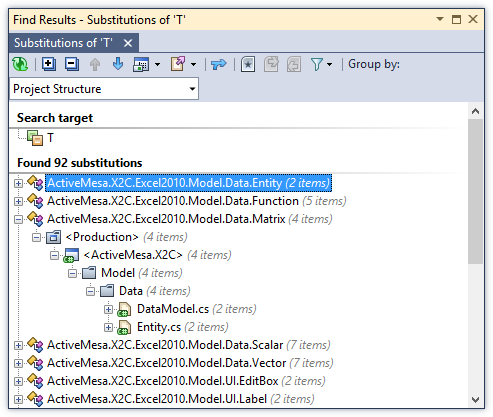
Task: Select the Entity.cs file row
Action: [x=183, y=327]
